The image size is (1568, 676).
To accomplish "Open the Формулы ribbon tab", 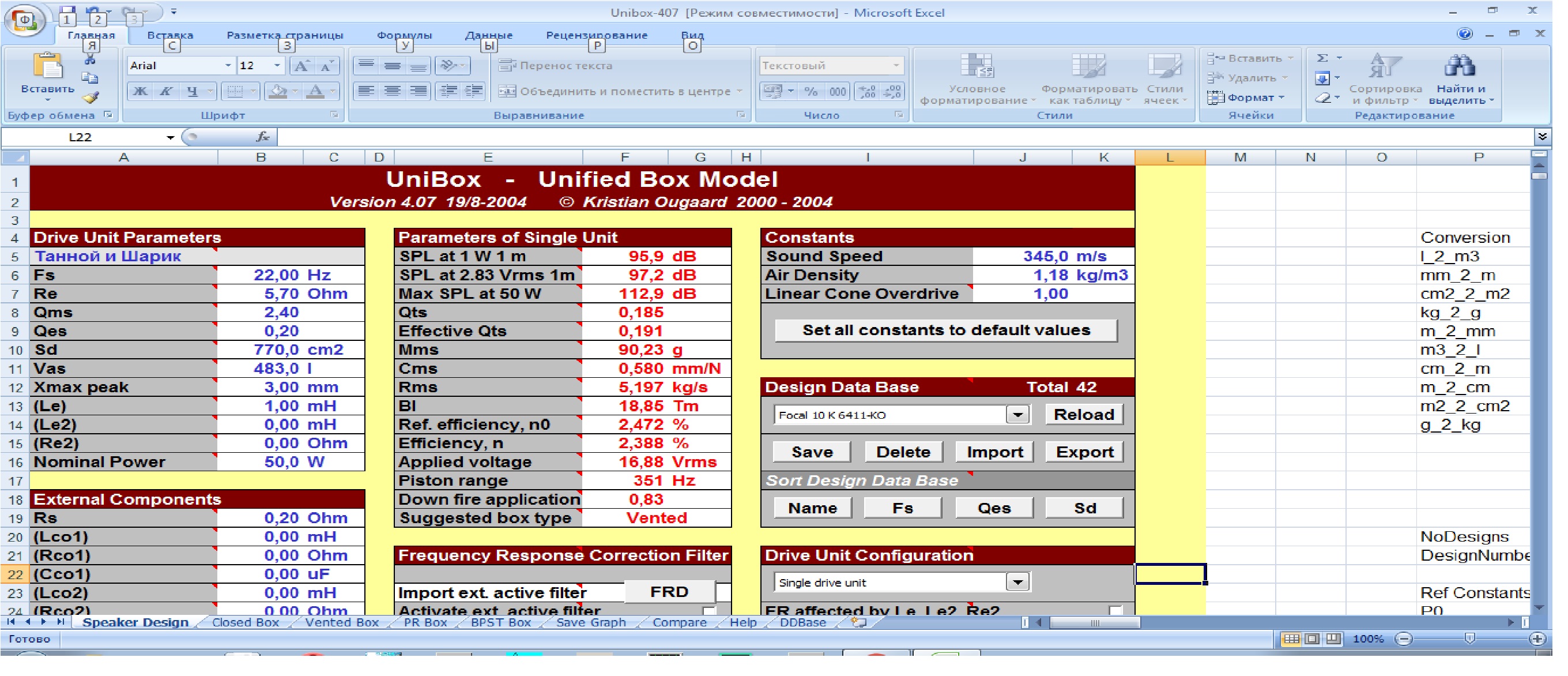I will click(x=404, y=35).
